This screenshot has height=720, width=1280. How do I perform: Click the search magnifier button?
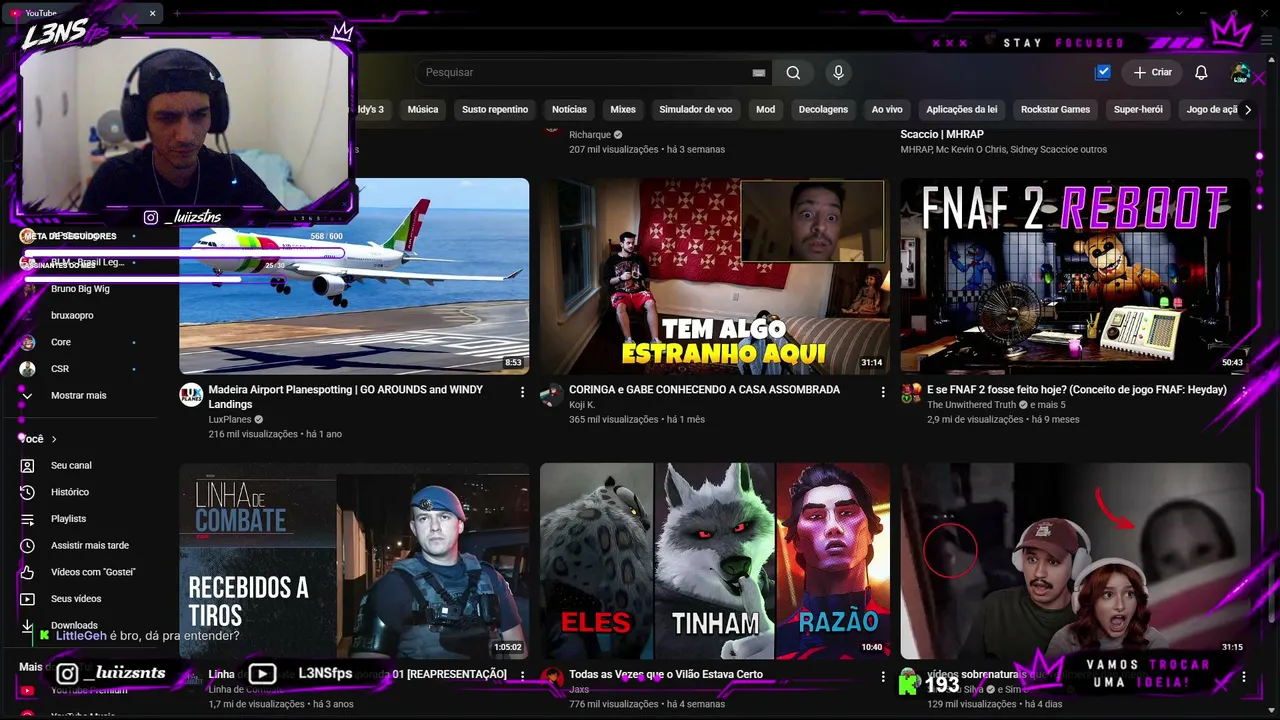coord(793,72)
